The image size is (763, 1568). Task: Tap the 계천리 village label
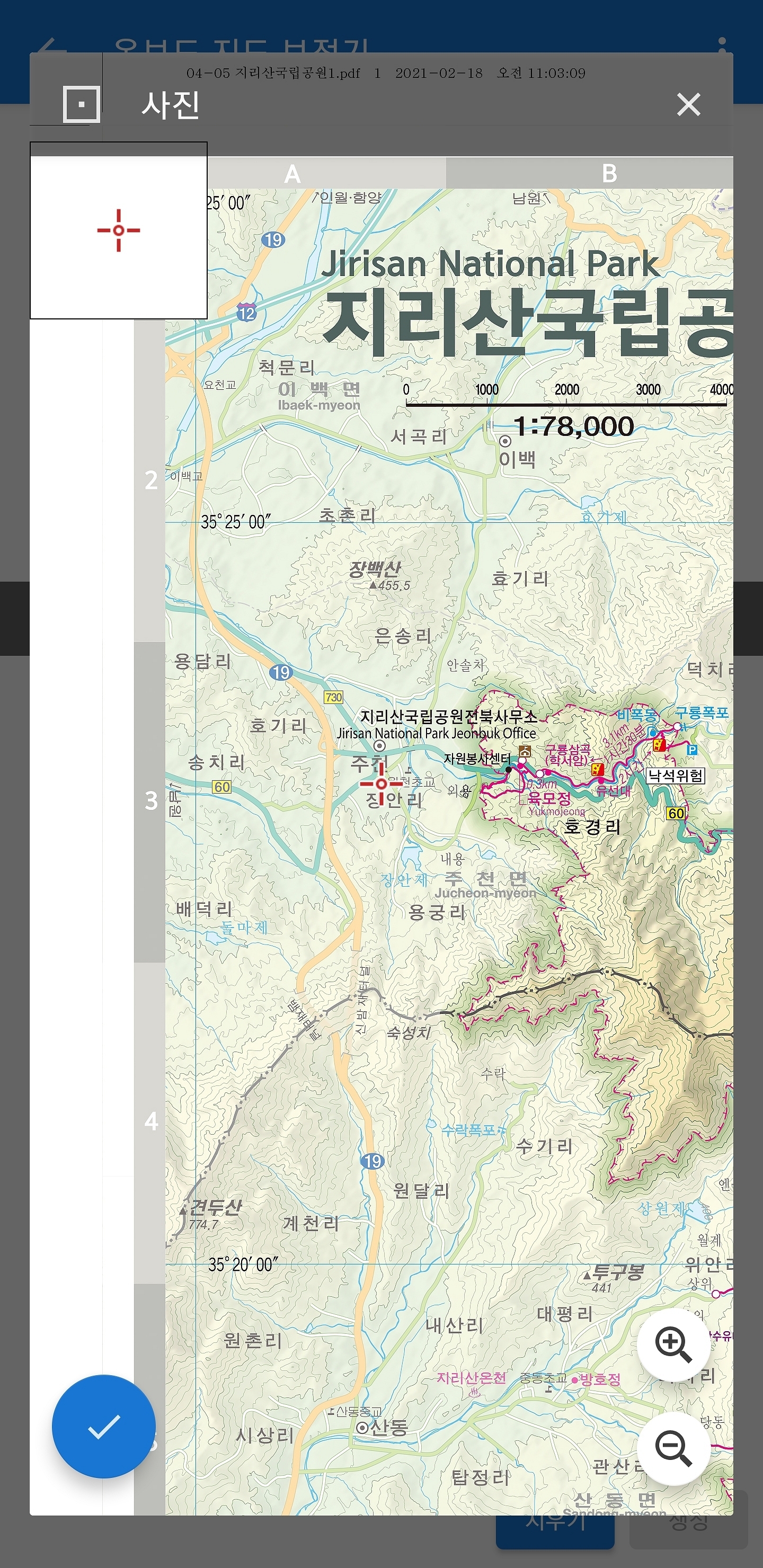(311, 1223)
